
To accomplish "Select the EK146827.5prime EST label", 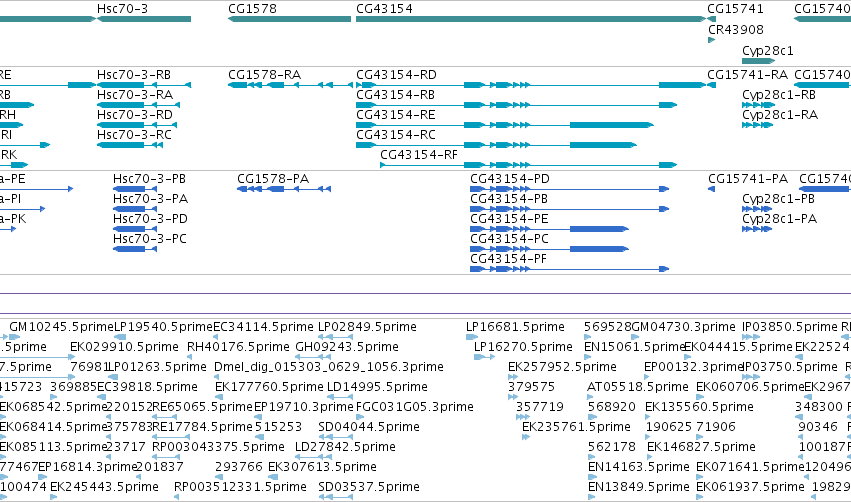I will [x=701, y=447].
